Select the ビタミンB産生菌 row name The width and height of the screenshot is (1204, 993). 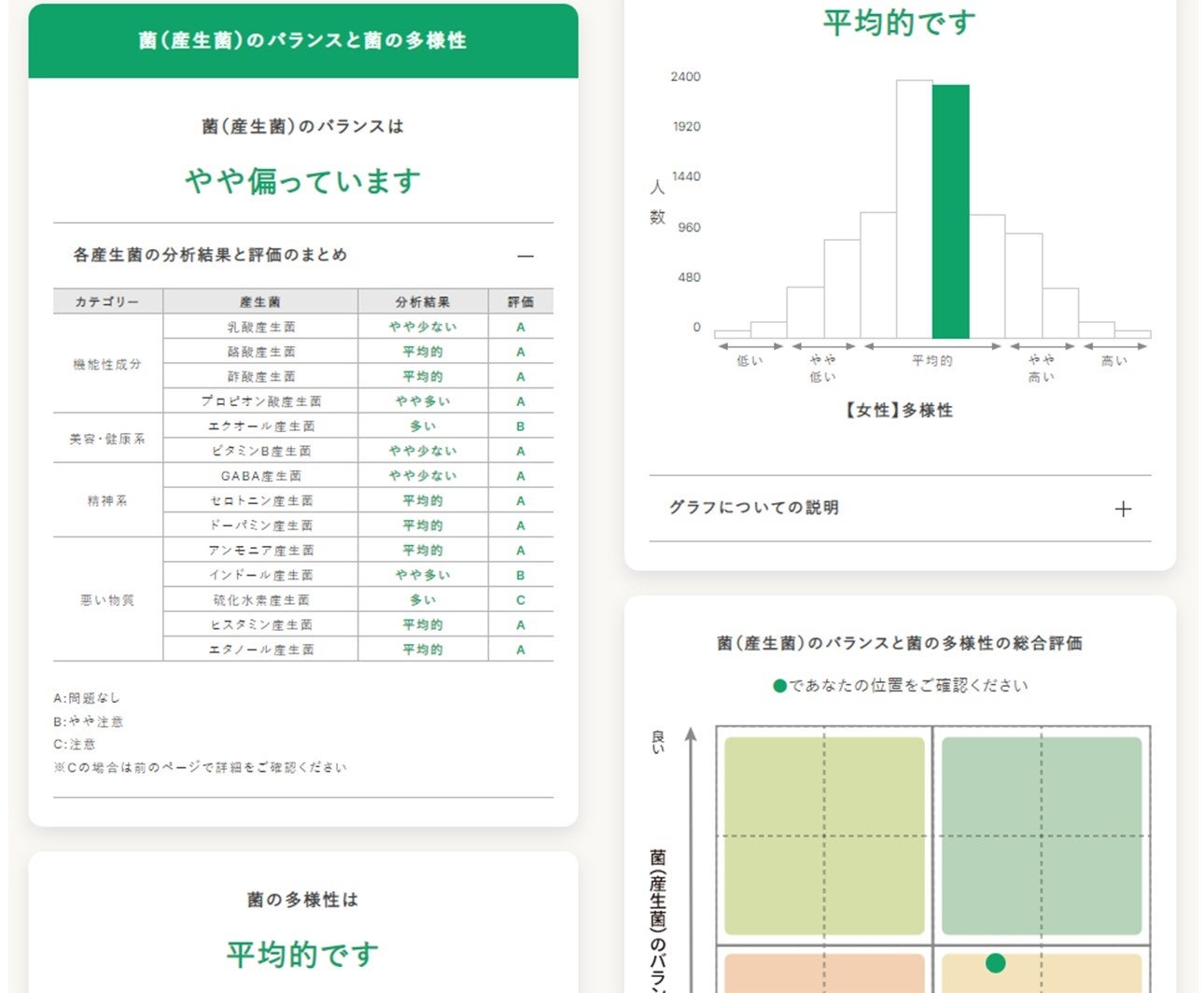[x=261, y=451]
